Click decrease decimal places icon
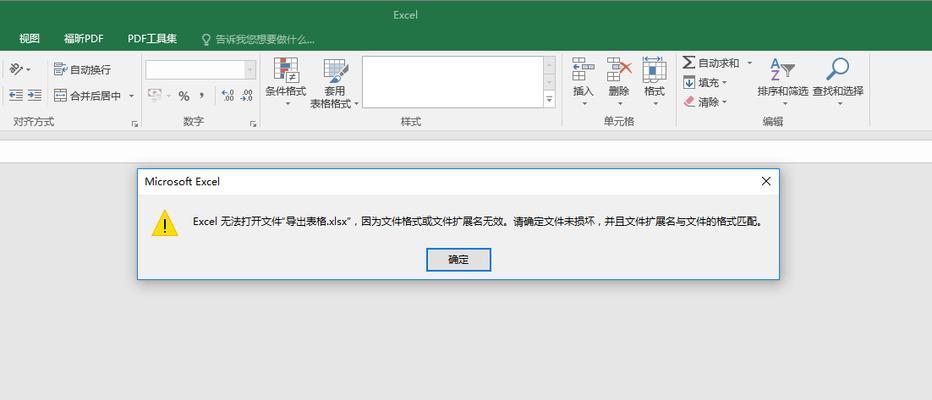The height and width of the screenshot is (400, 932). pos(246,95)
